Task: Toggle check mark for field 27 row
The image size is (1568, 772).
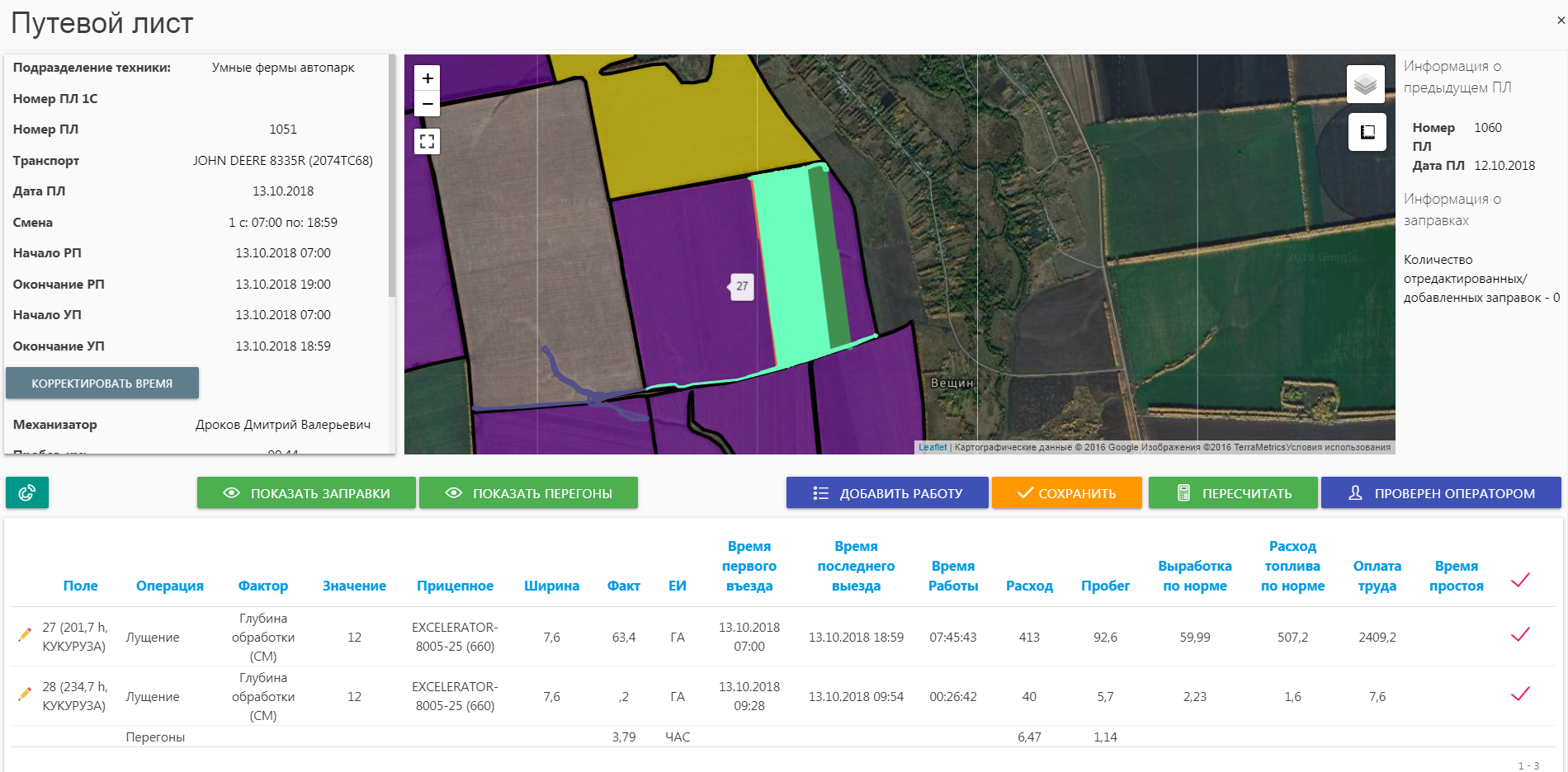Action: pos(1520,634)
